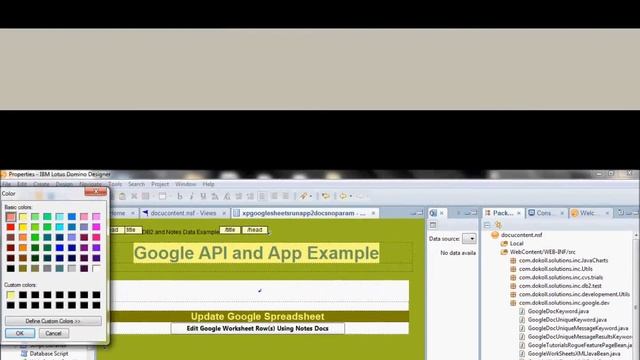640x360 pixels.
Task: Select docucontent.nsf in Package Explorer
Action: [x=522, y=235]
